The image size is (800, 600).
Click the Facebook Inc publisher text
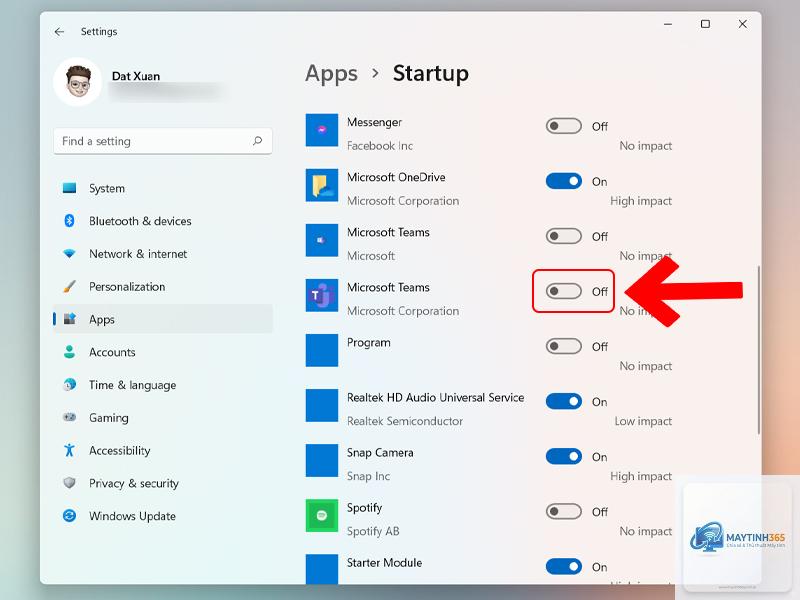[x=380, y=146]
